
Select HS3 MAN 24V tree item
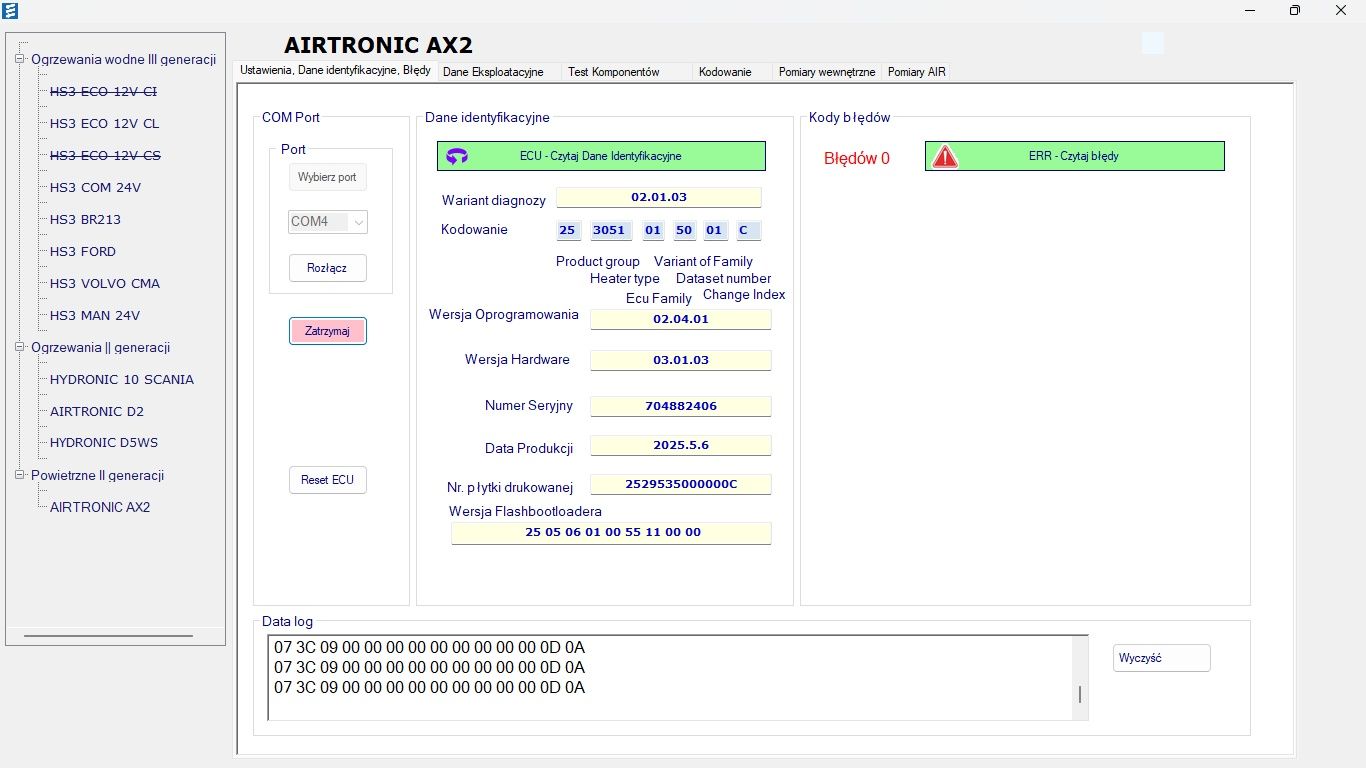[x=95, y=315]
